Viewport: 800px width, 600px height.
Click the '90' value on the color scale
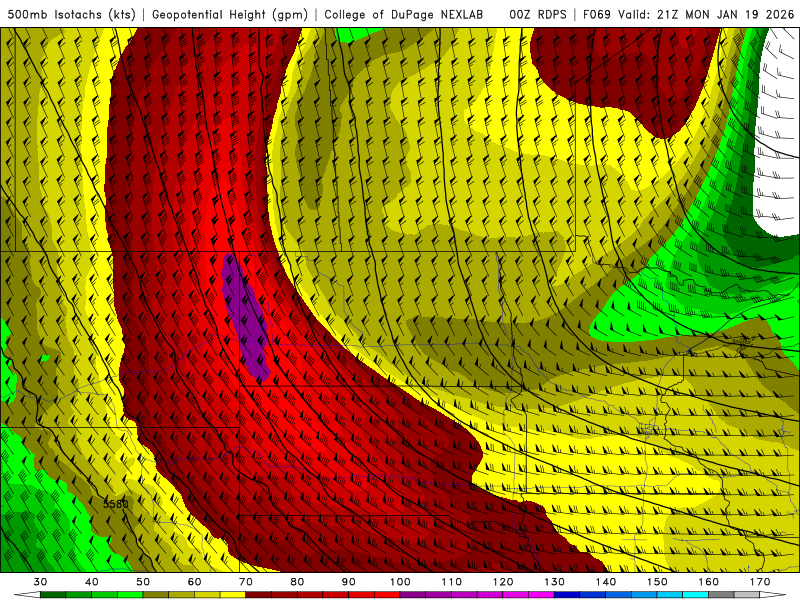coord(348,582)
